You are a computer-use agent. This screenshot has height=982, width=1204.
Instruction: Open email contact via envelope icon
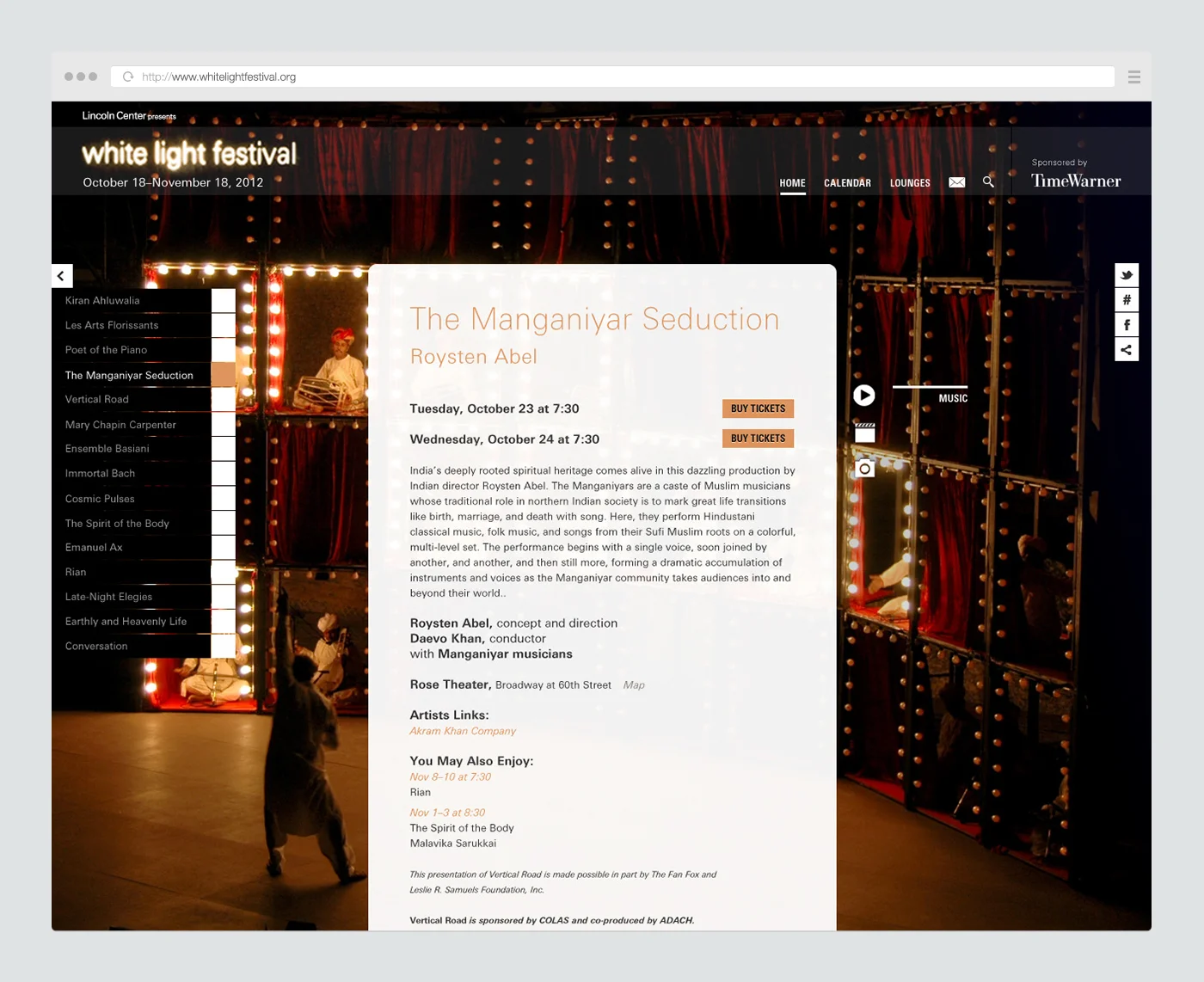956,181
